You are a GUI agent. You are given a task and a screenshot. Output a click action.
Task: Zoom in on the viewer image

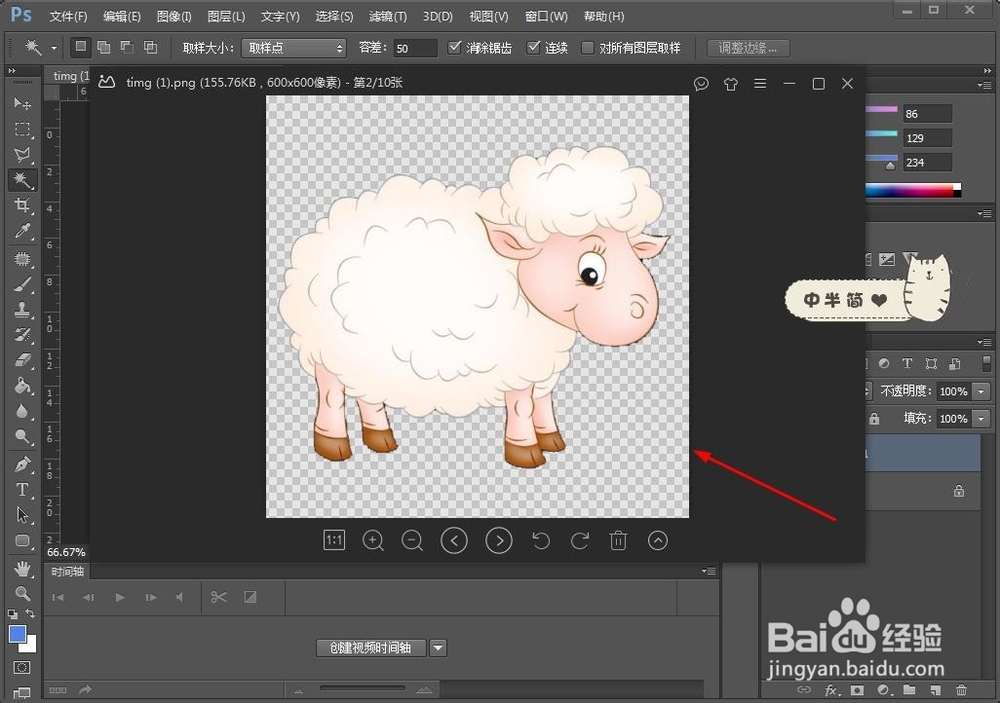click(373, 541)
